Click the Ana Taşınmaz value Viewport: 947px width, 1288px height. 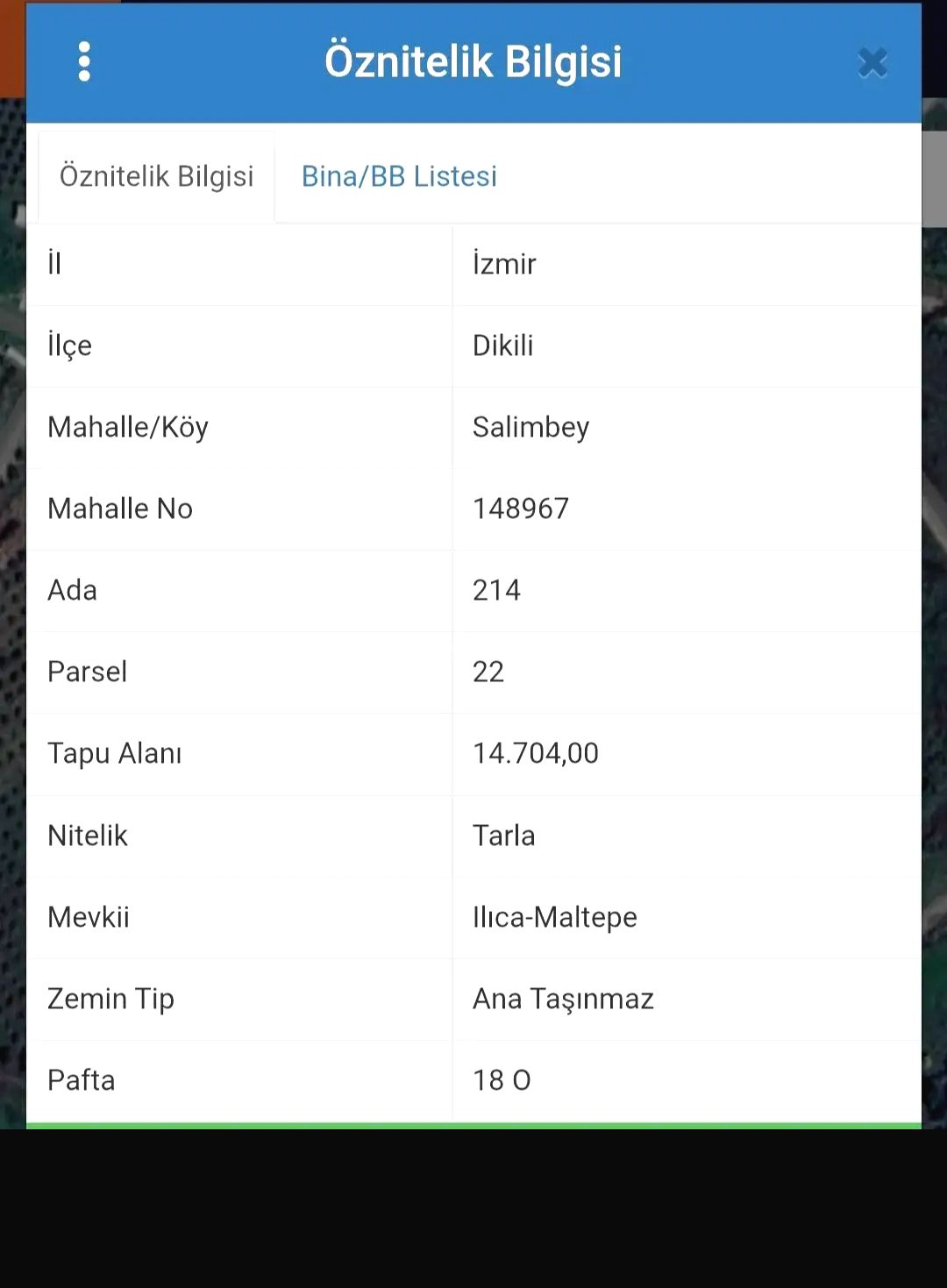[563, 999]
